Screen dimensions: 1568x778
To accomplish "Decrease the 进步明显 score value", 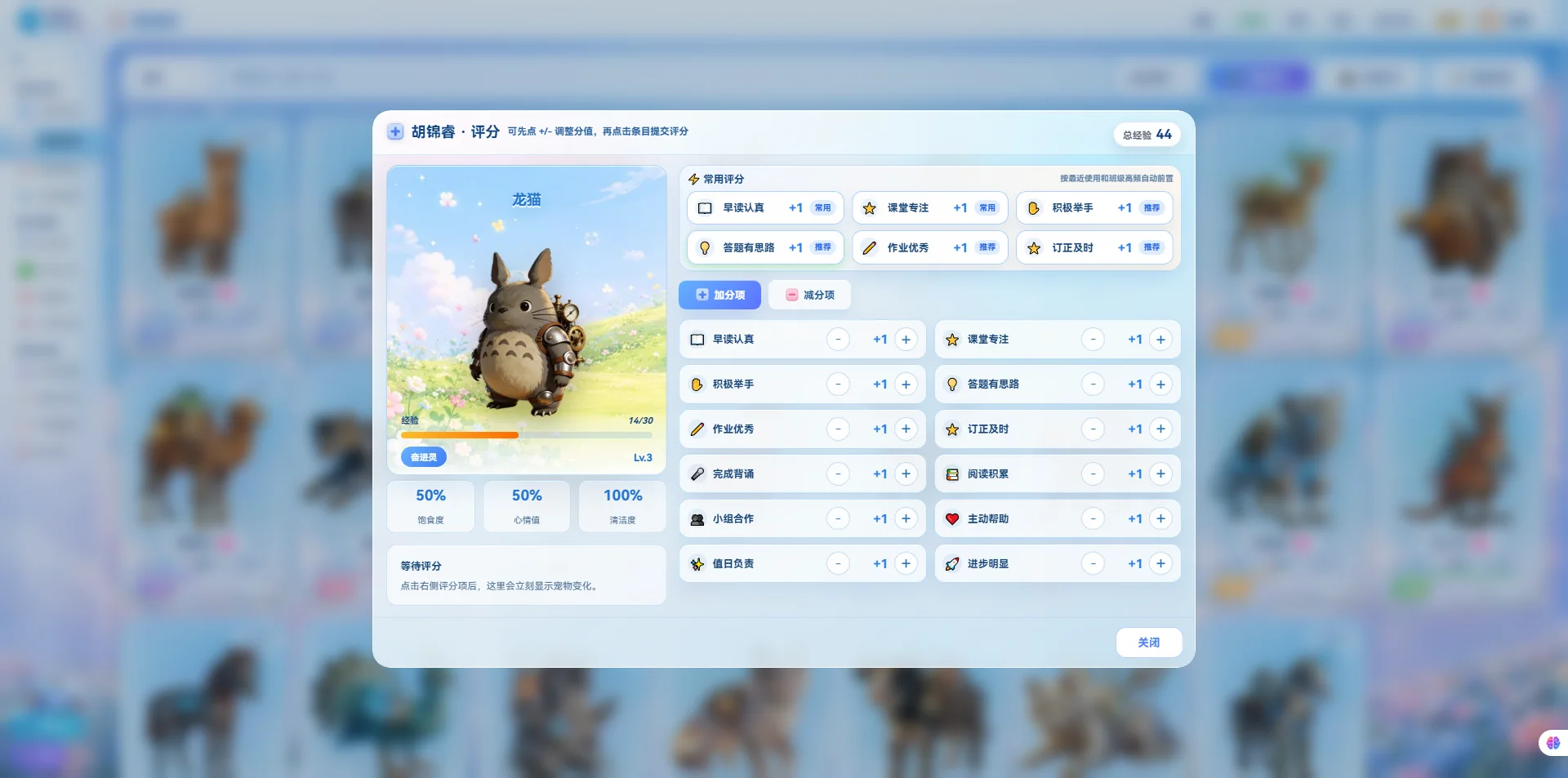I will pos(1093,564).
